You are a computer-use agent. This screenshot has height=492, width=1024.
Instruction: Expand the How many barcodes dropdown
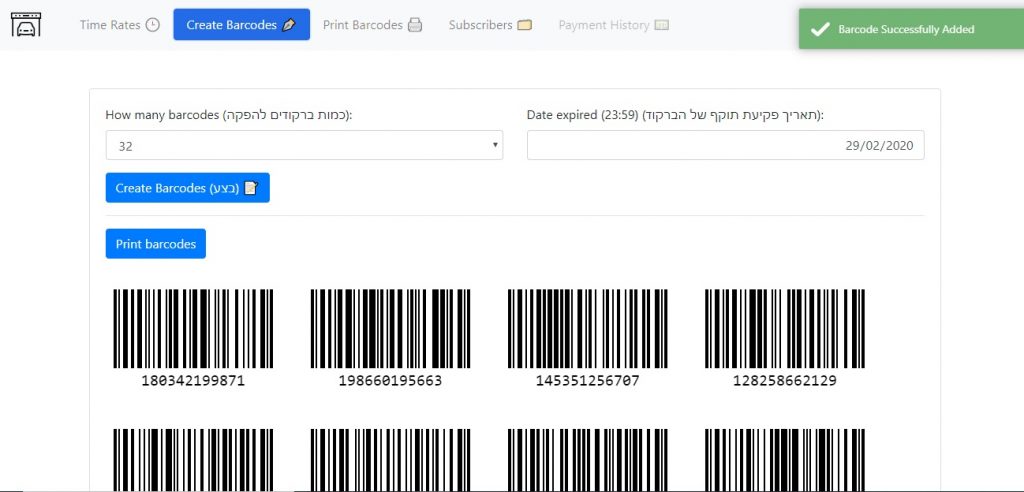[x=304, y=145]
